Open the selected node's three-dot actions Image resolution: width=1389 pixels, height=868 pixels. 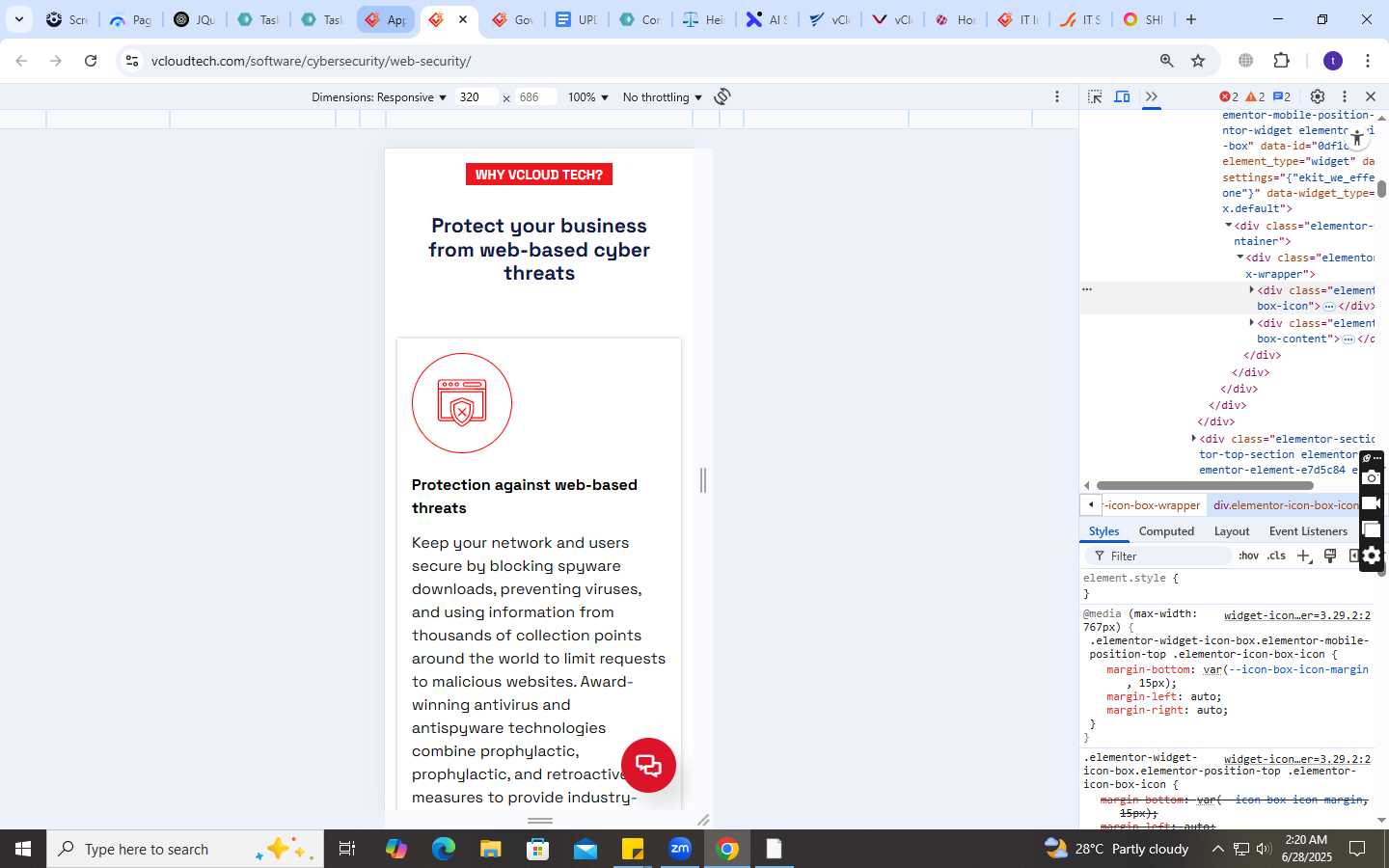click(x=1087, y=289)
